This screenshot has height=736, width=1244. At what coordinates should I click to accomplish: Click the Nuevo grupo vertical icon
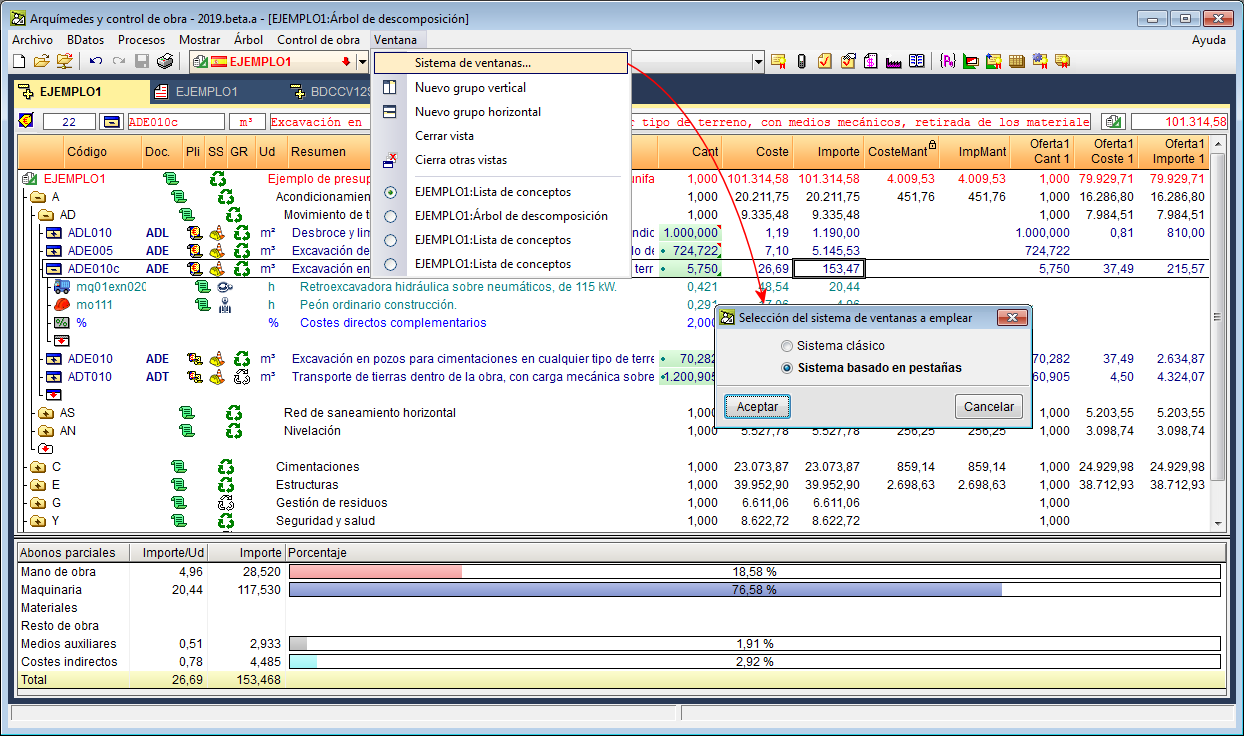[x=390, y=88]
